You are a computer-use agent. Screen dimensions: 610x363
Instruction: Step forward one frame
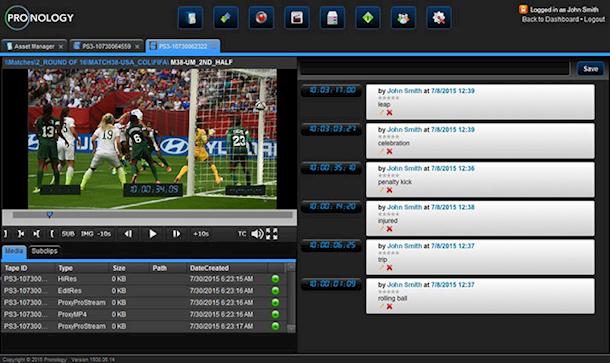176,234
